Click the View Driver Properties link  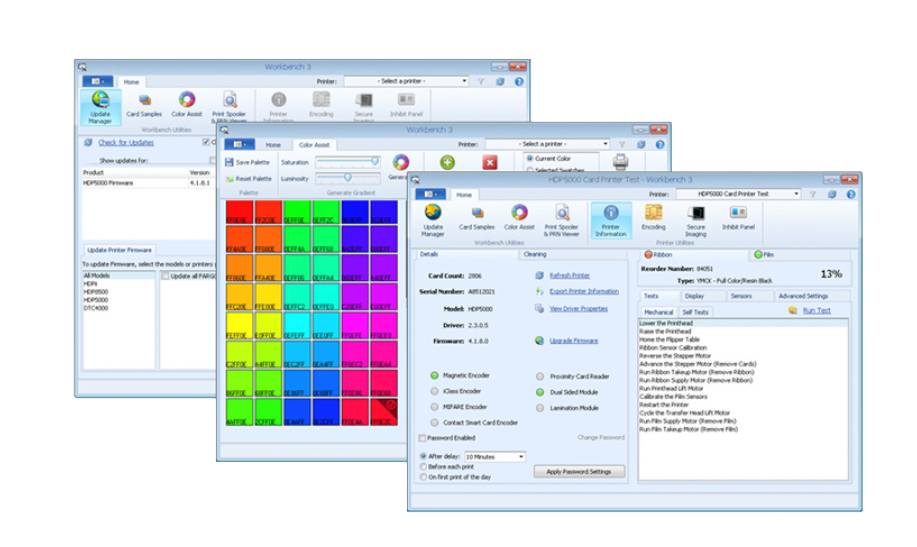[578, 309]
